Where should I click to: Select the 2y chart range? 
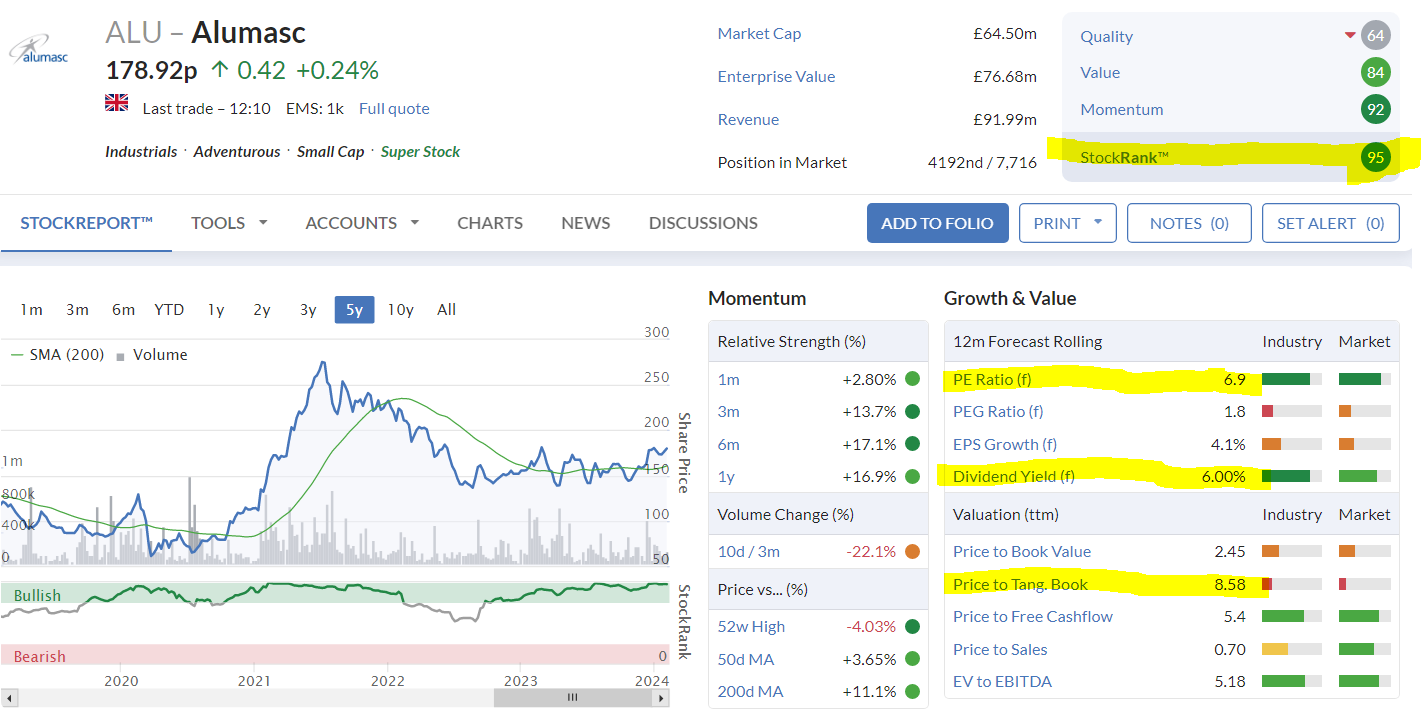tap(262, 309)
